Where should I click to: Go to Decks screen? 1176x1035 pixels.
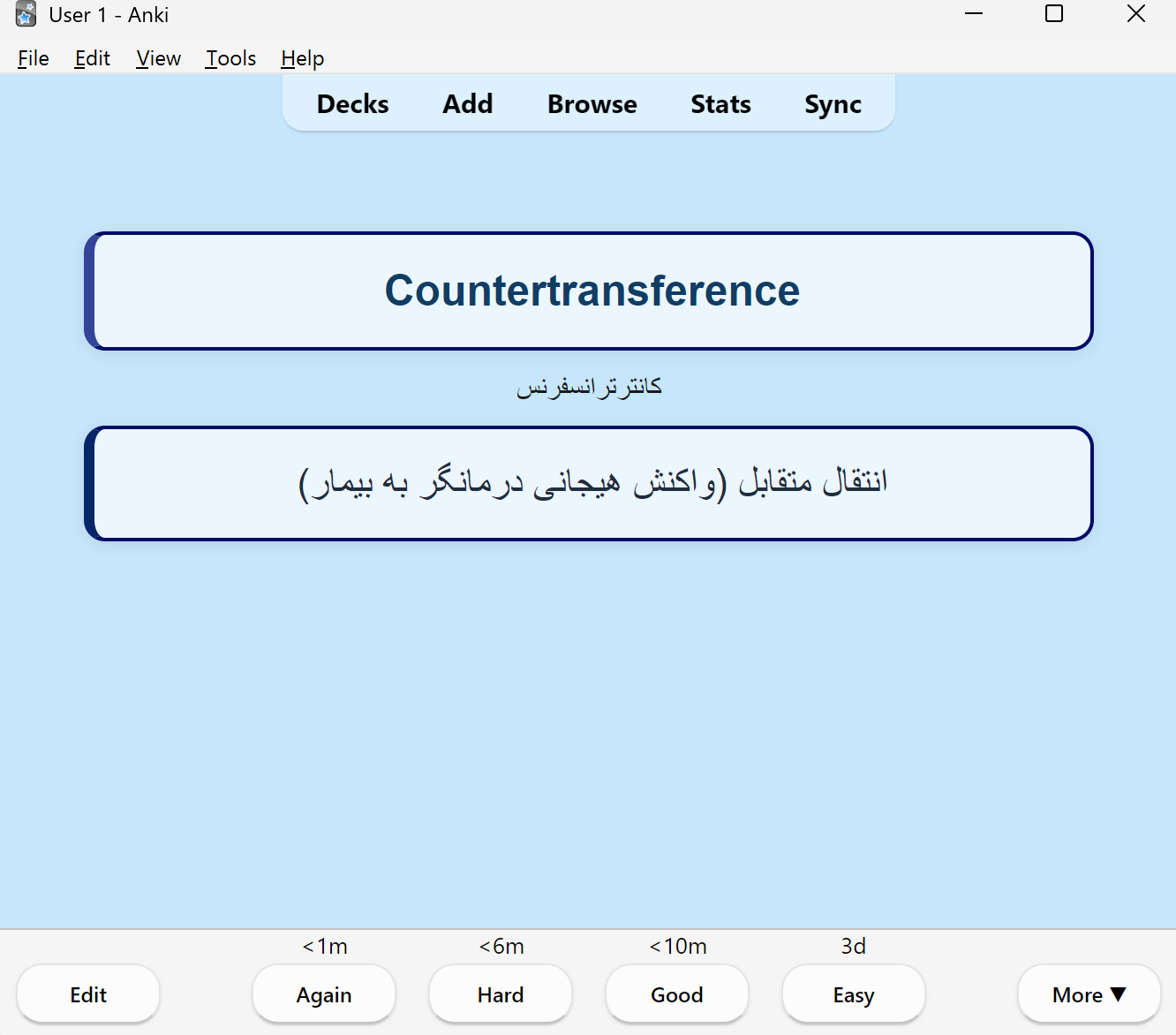tap(353, 104)
